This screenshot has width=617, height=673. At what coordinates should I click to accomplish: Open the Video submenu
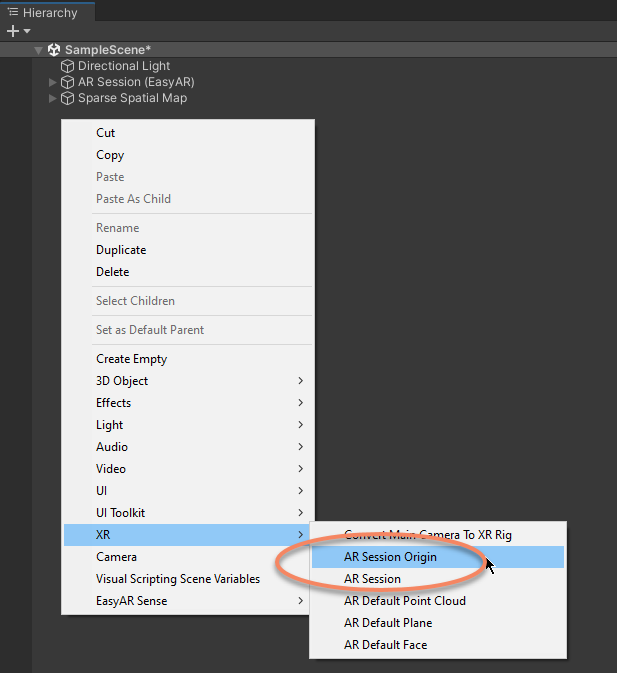point(188,469)
